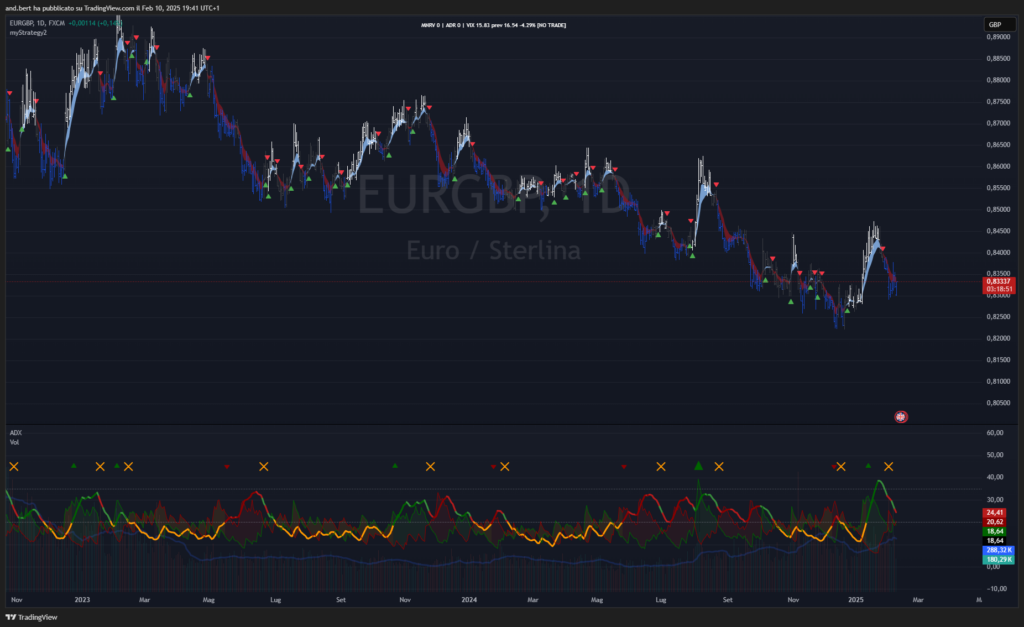Click the rightmost orange X marker in ADX pane

point(888,466)
